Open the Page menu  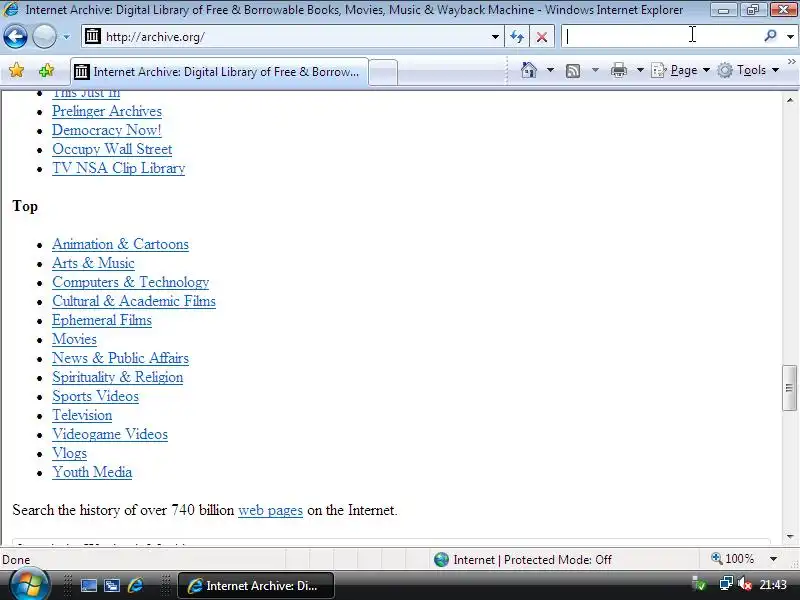pyautogui.click(x=680, y=70)
